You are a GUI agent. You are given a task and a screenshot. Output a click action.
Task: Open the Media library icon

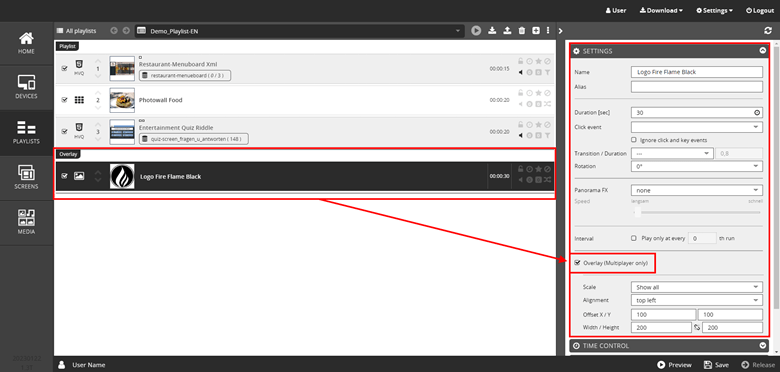click(26, 222)
